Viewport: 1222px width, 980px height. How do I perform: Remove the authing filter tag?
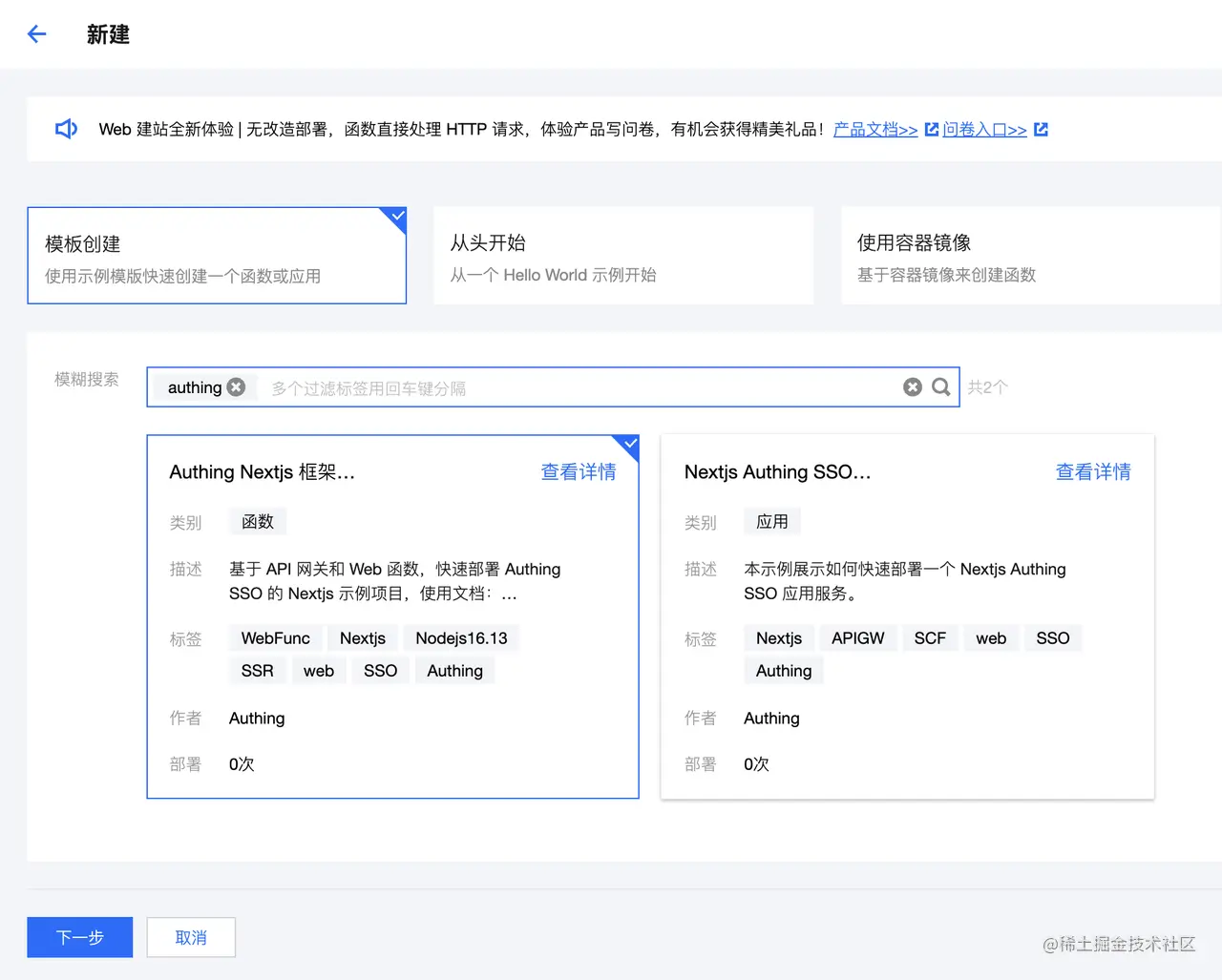[237, 386]
